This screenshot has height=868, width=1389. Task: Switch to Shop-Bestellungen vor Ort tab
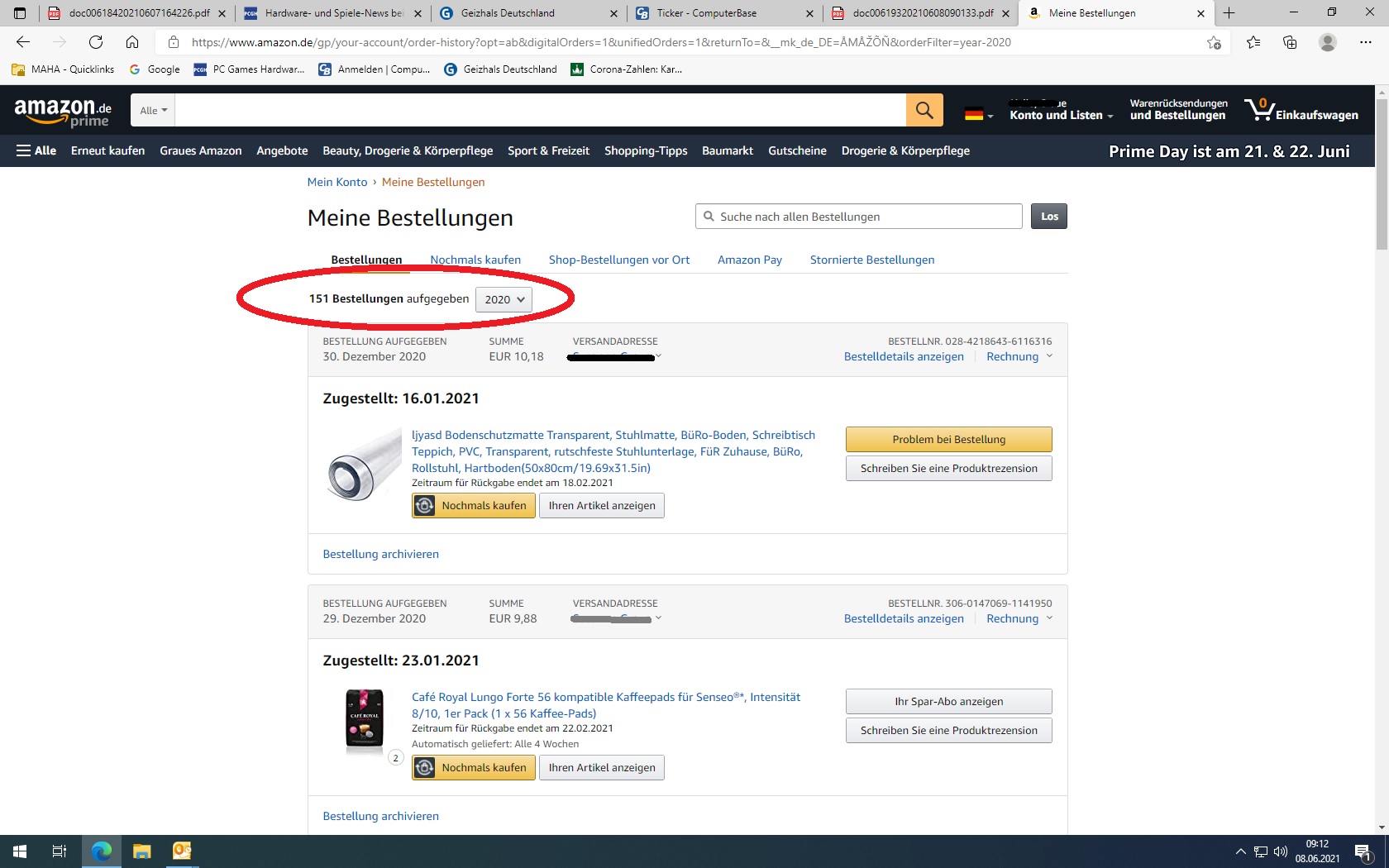click(619, 260)
